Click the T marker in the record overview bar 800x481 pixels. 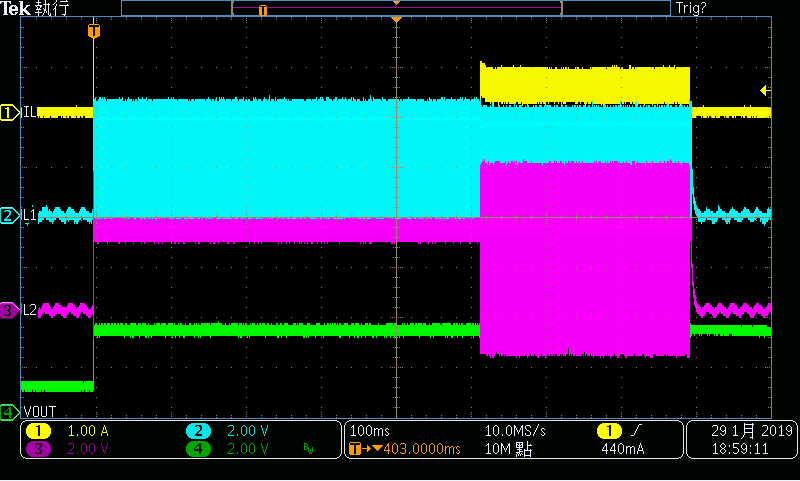(x=263, y=10)
